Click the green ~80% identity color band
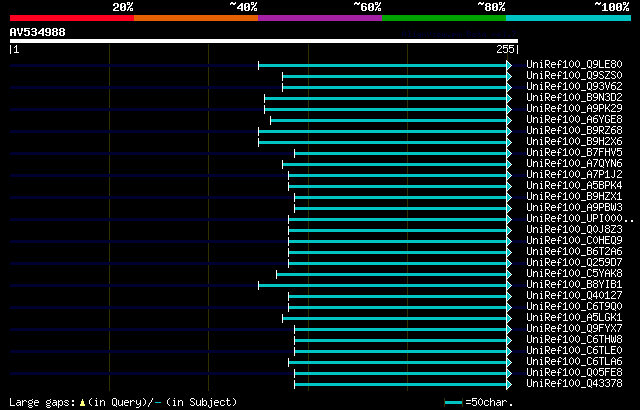 (x=444, y=18)
